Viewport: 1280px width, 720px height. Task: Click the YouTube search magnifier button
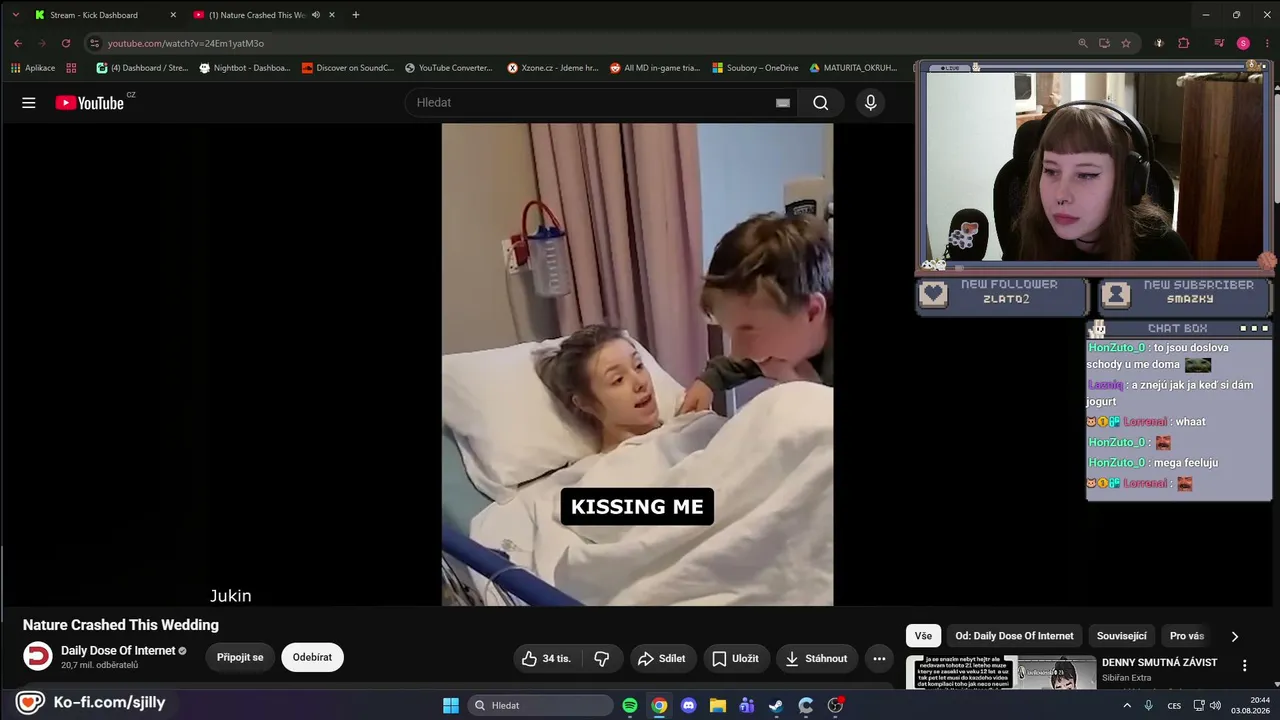[821, 103]
